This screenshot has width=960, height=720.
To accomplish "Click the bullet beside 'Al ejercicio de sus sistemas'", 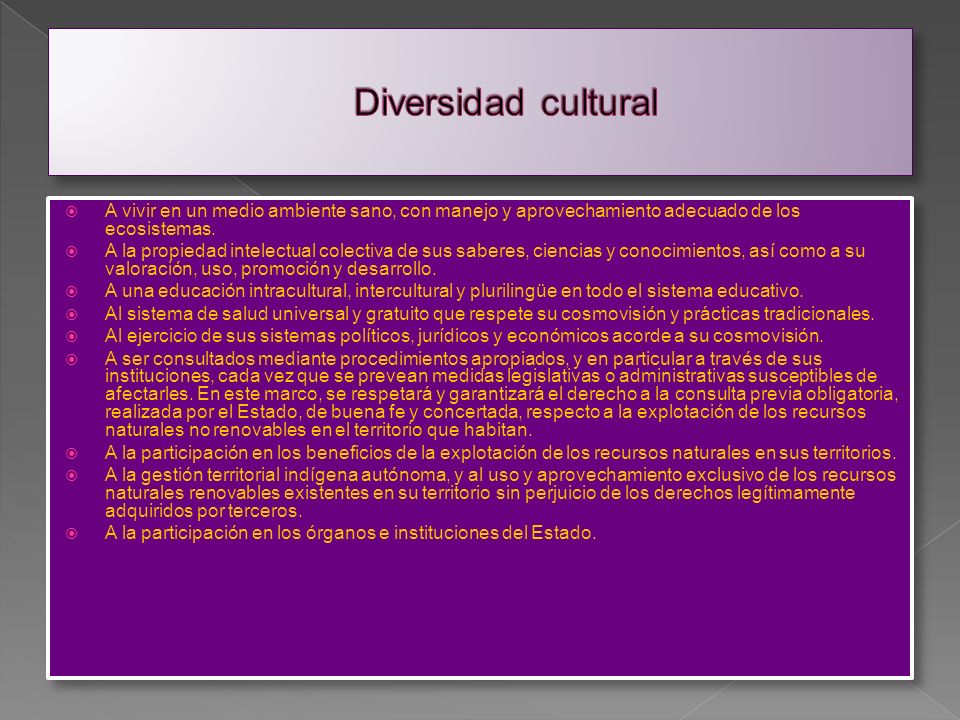I will click(x=72, y=337).
